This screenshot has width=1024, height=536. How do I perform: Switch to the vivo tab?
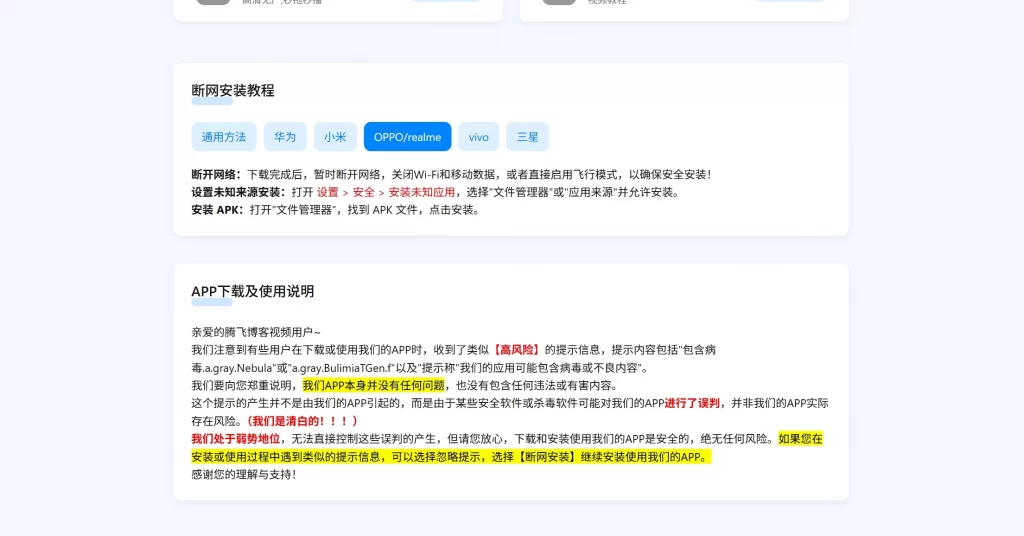[x=479, y=136]
